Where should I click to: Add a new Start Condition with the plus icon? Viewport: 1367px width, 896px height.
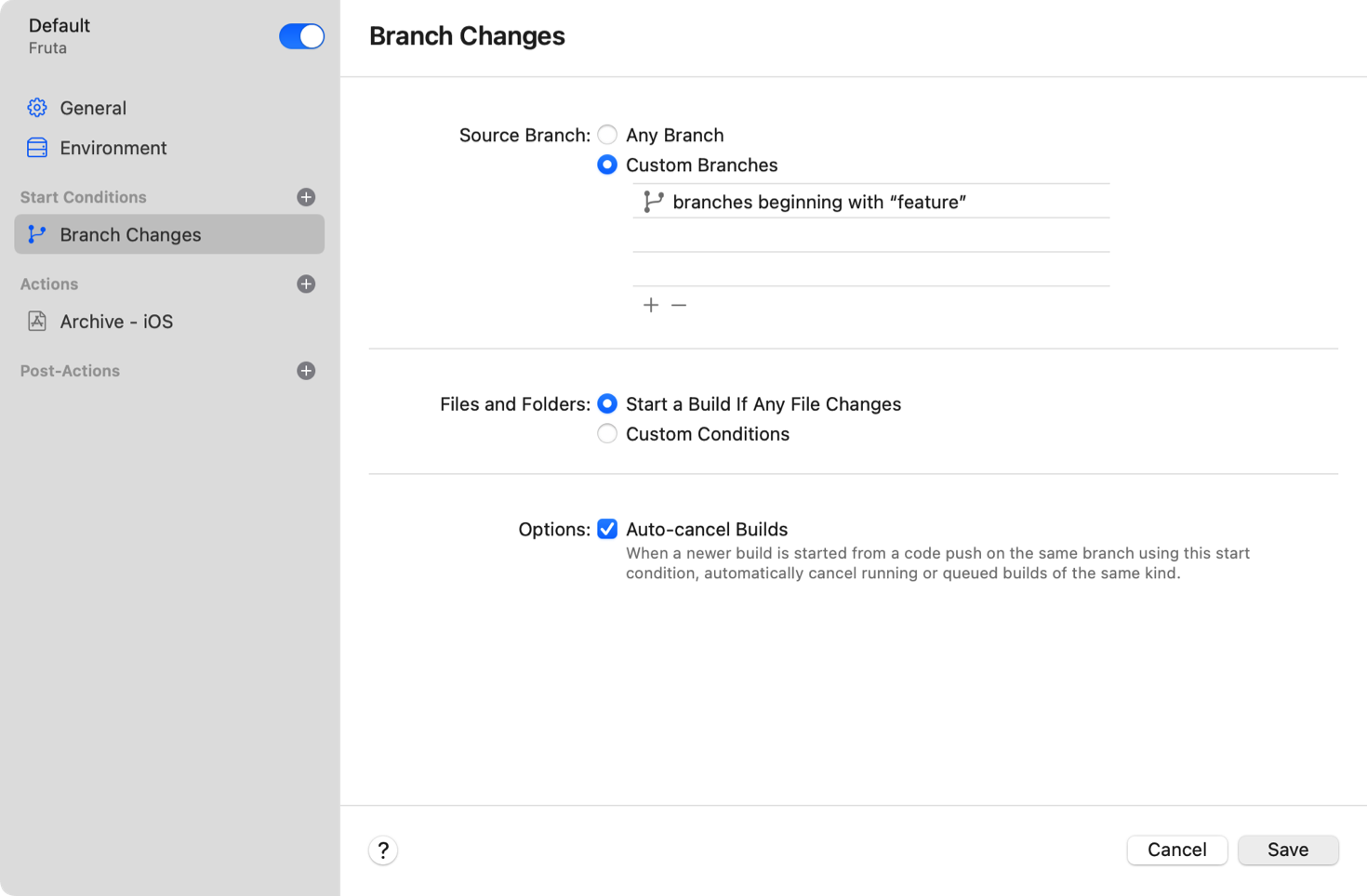point(305,196)
